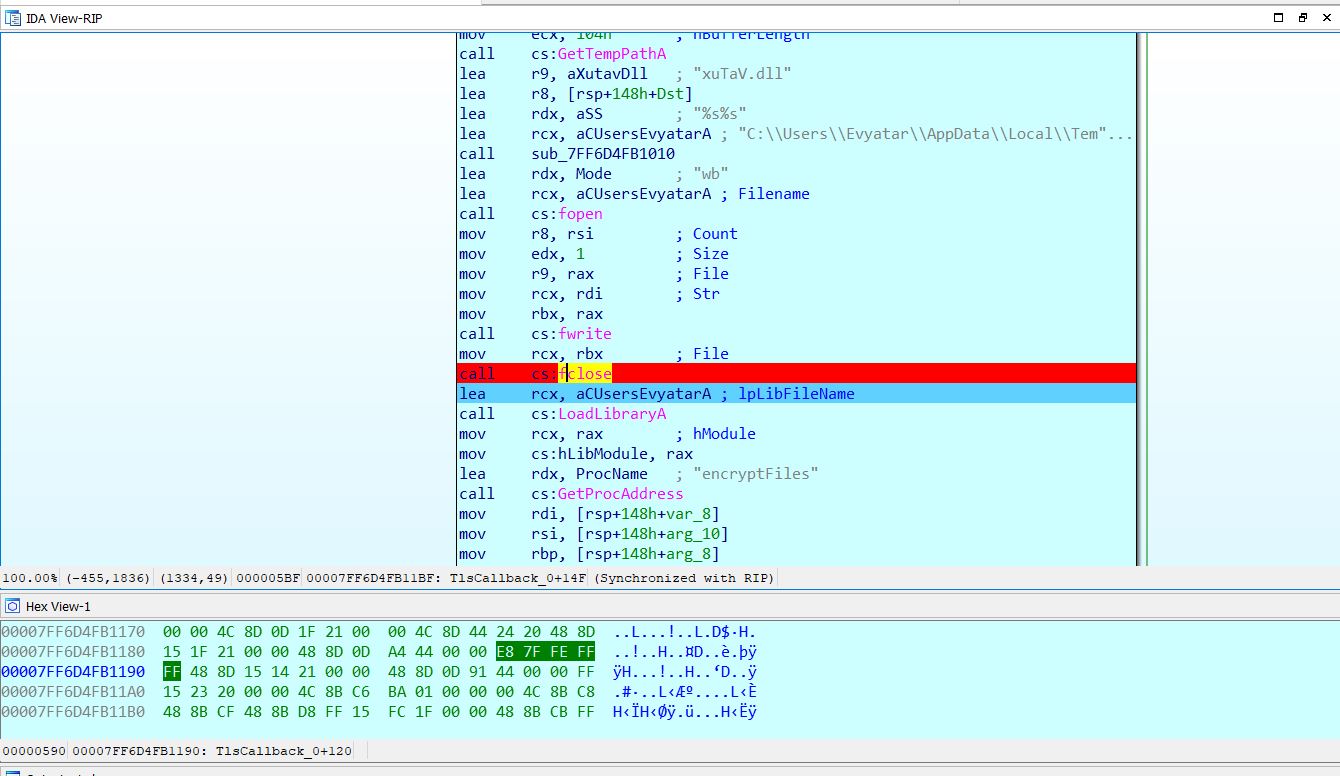The image size is (1340, 776).
Task: Click the 00000590 offset in hex status bar
Action: [x=33, y=750]
